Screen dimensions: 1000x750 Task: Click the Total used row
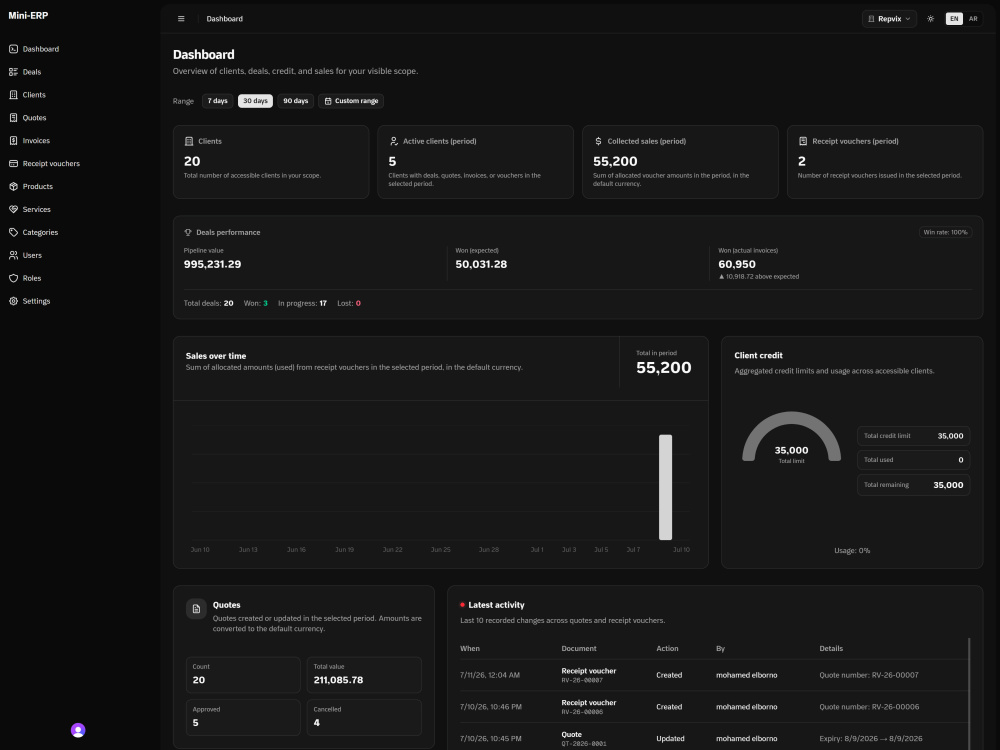[913, 460]
